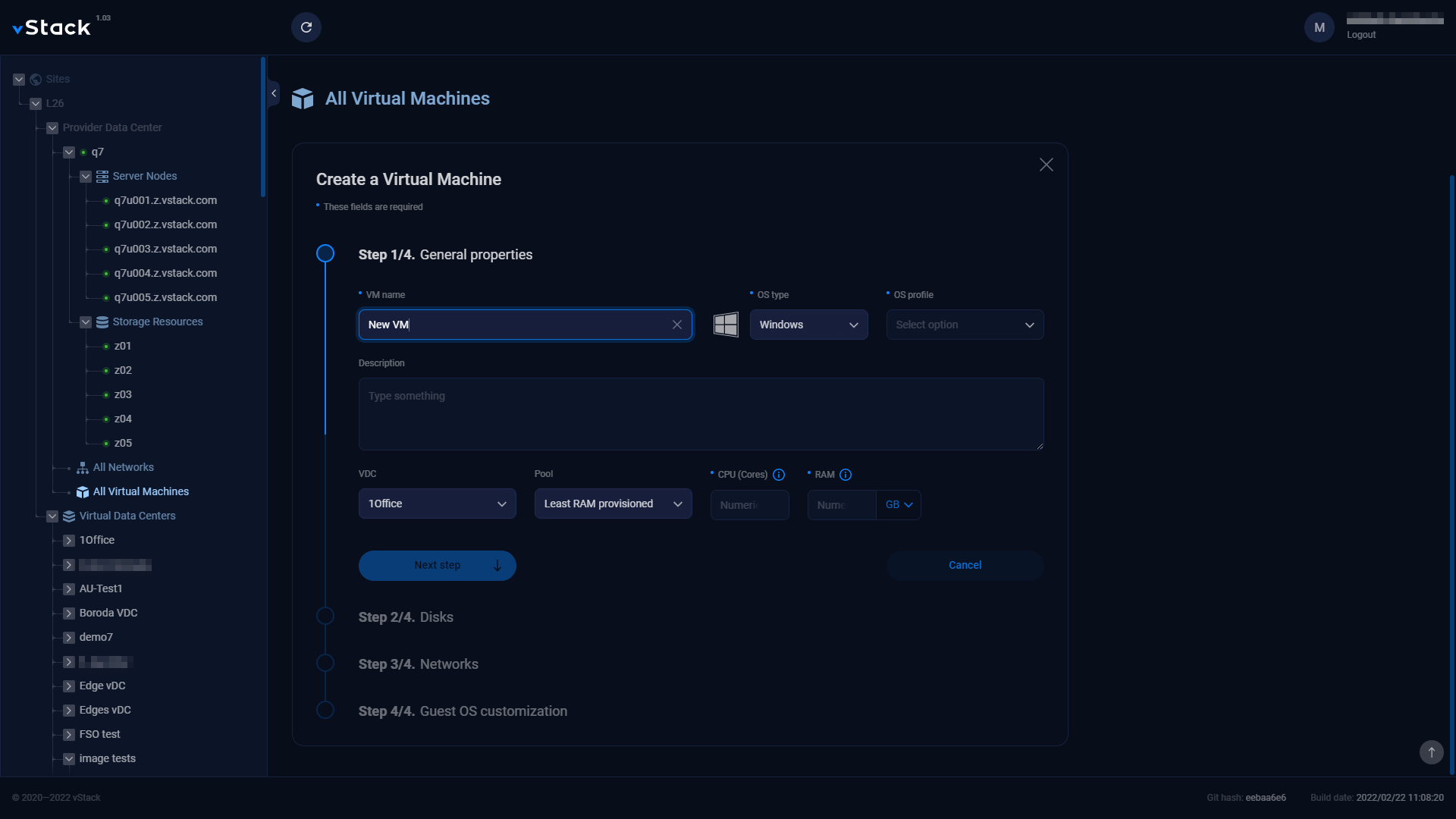Click the All Virtual Machines icon in tree
This screenshot has height=819, width=1456.
coord(83,491)
